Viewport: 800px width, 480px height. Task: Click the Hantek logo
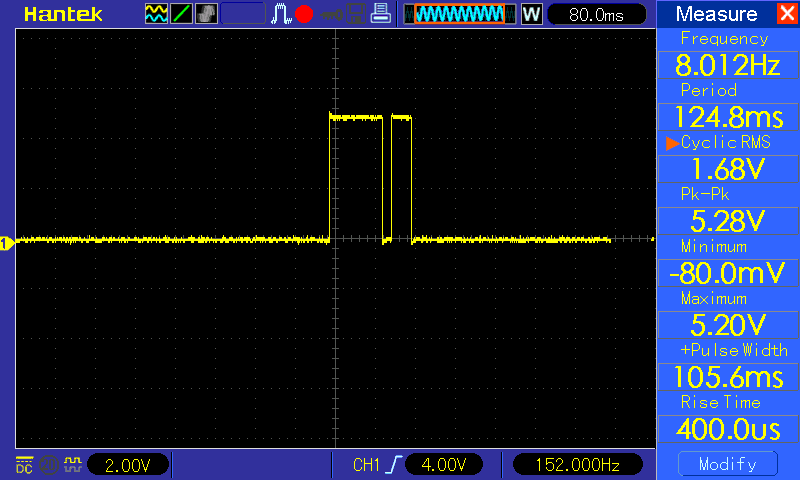pyautogui.click(x=63, y=14)
